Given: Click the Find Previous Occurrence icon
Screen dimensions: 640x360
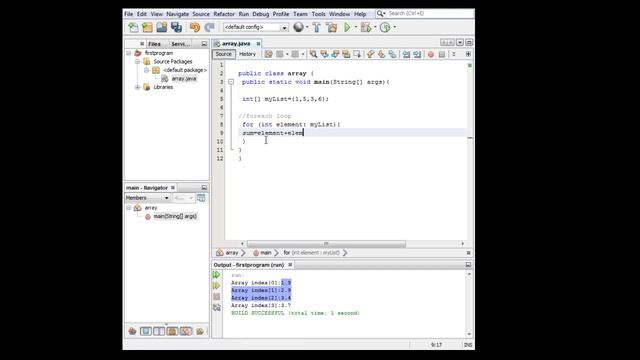Looking at the screenshot, I should [324, 54].
